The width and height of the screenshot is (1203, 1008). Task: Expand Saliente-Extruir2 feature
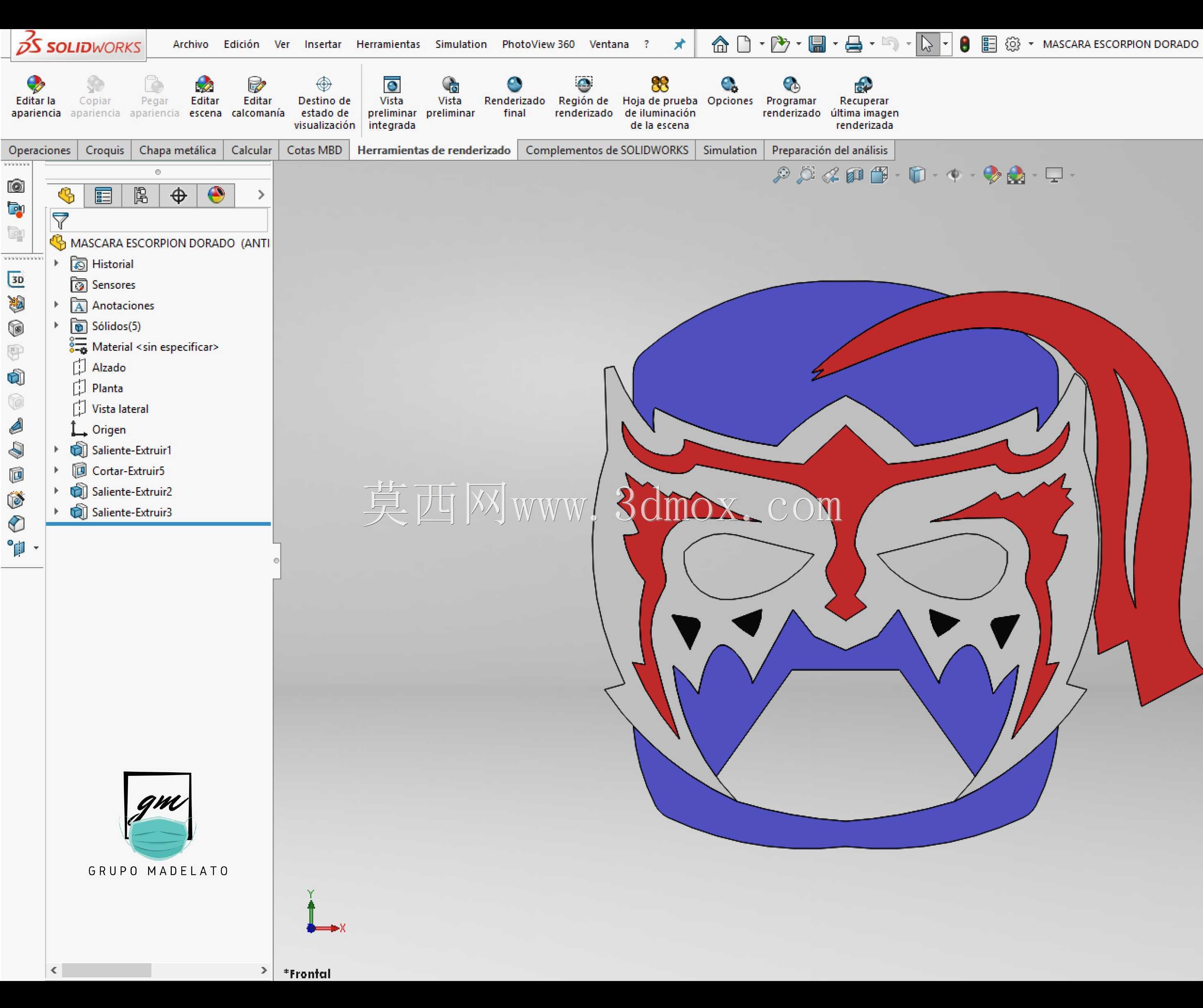pyautogui.click(x=56, y=491)
